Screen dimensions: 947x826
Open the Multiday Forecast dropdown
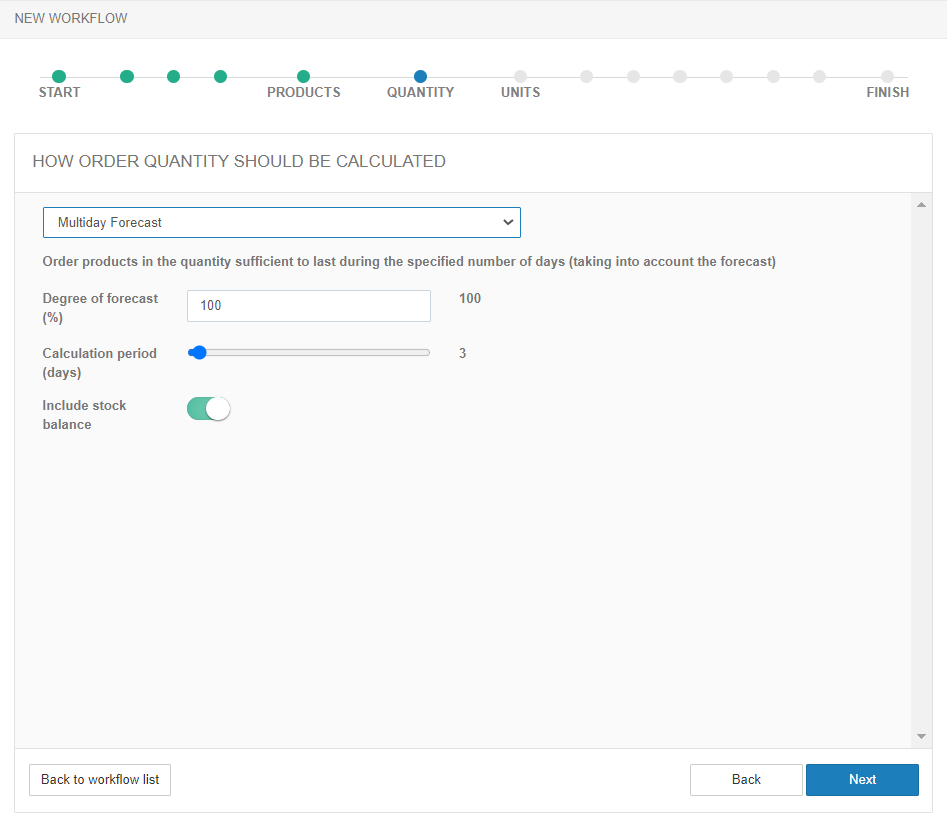tap(281, 222)
